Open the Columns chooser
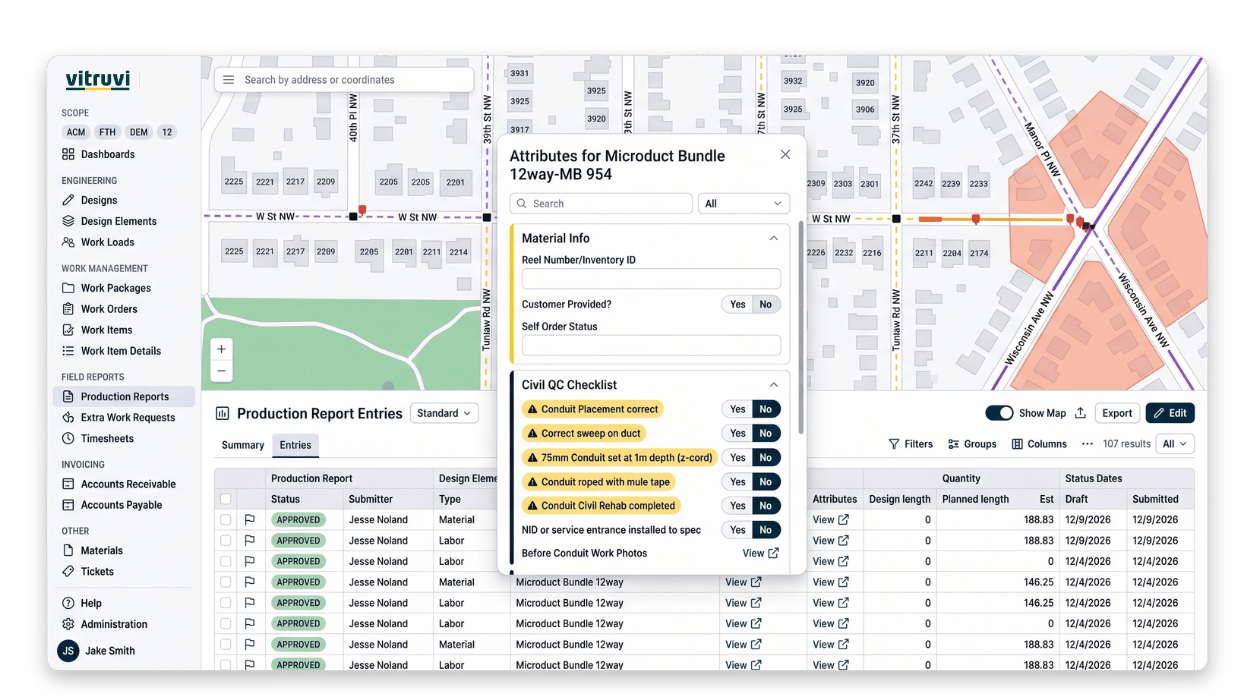This screenshot has width=1260, height=700. [1039, 444]
